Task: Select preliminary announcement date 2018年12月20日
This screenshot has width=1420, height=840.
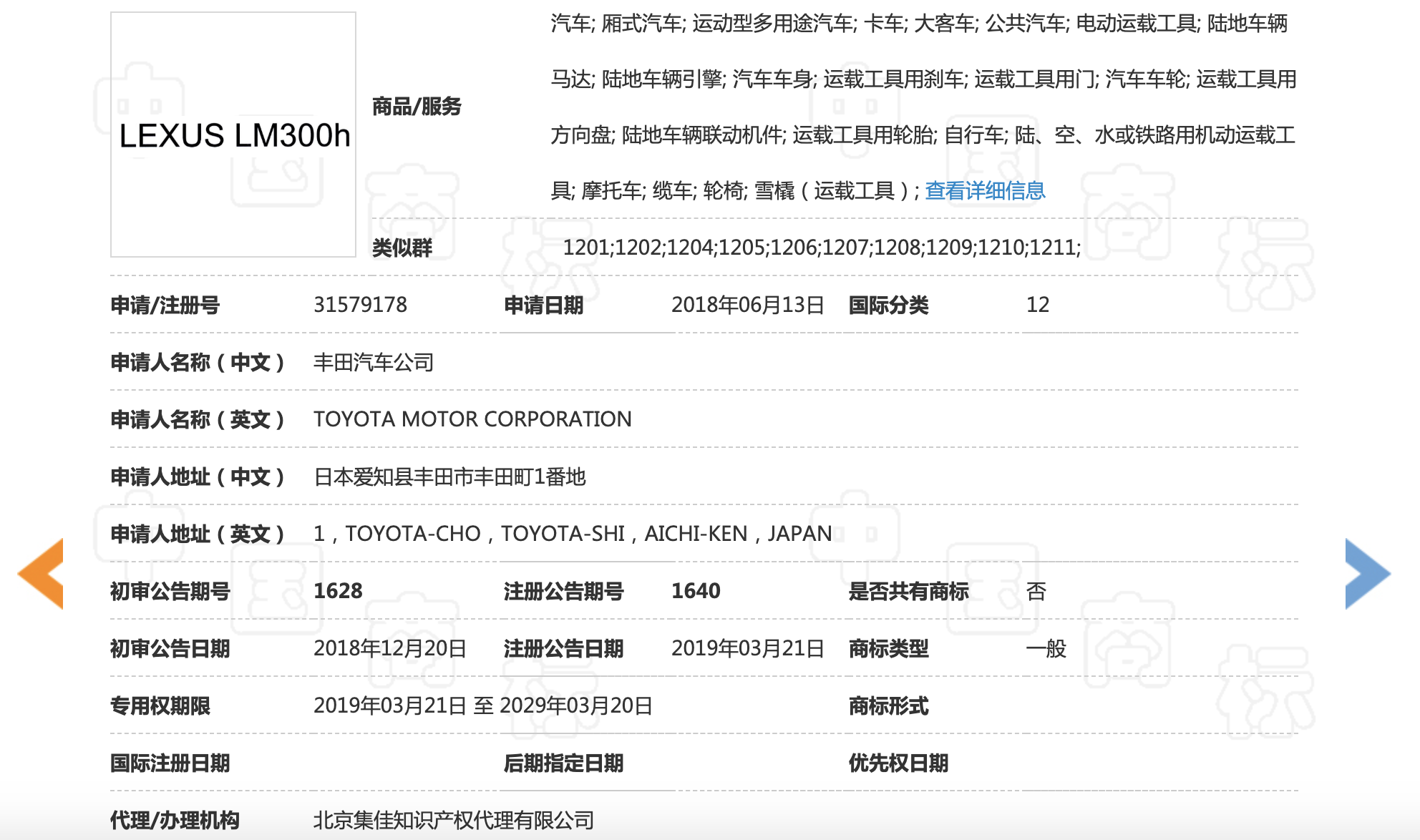Action: [389, 648]
